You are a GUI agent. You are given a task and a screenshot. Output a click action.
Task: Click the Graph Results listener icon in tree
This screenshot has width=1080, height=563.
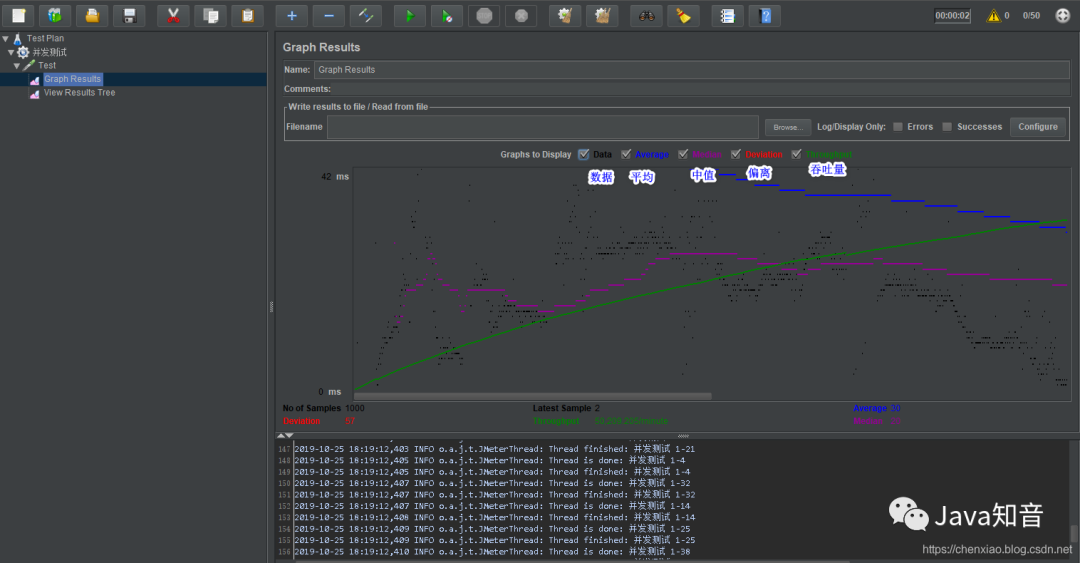coord(34,80)
